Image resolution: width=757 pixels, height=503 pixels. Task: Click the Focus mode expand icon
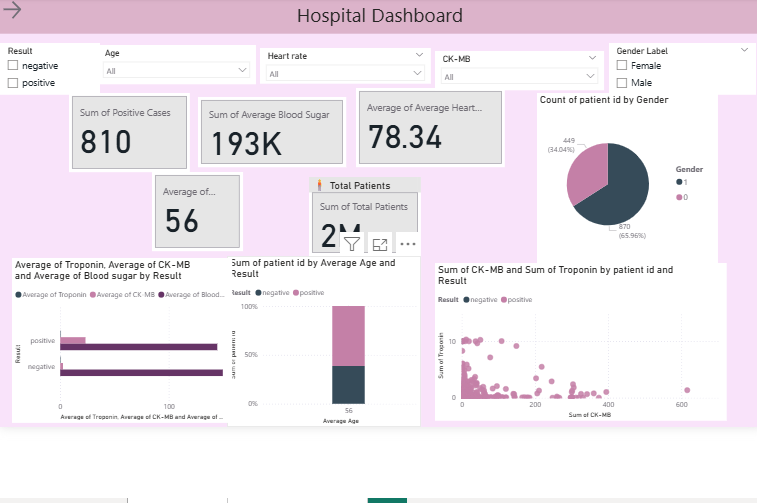coord(380,243)
